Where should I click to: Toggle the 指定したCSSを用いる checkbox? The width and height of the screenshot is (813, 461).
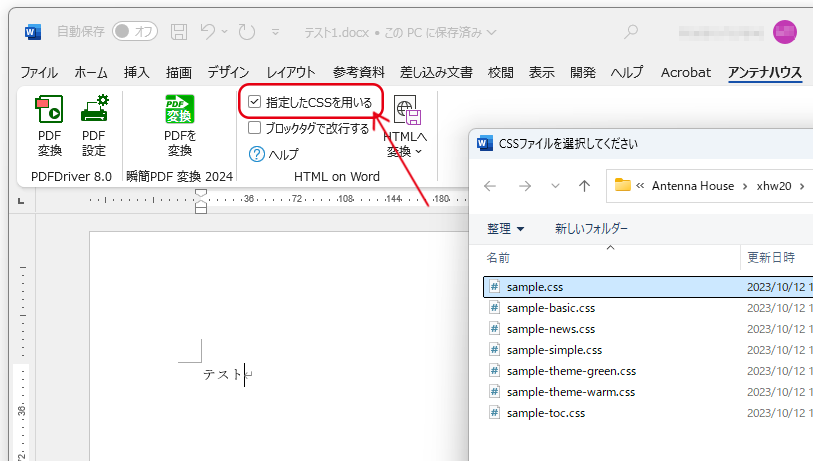[x=254, y=102]
